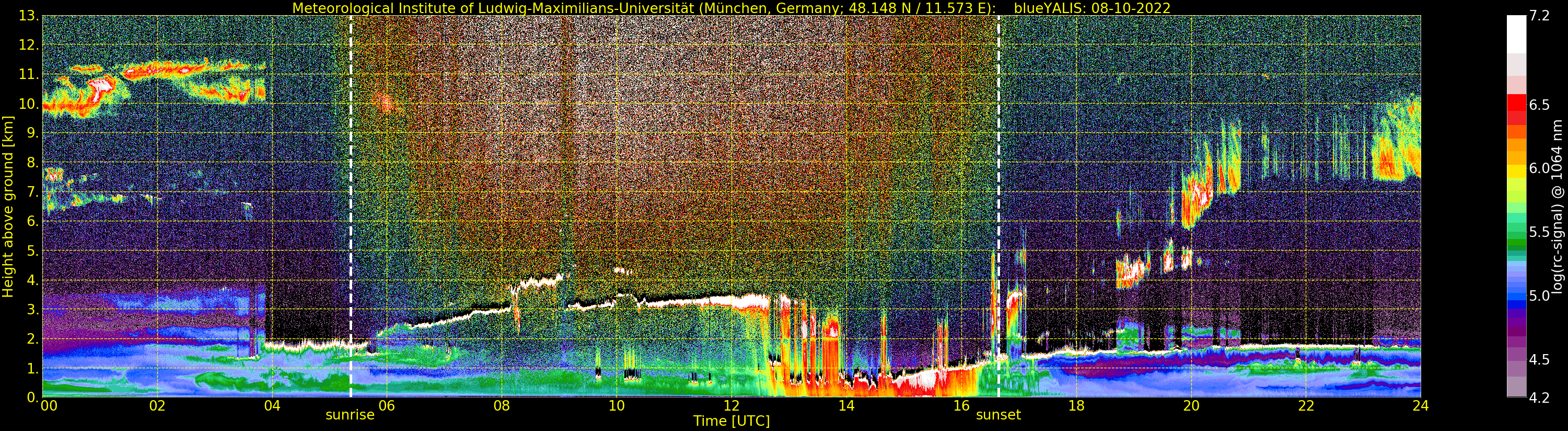Click the '00' tick on the time axis
Screen dimensions: 1568x431
click(x=49, y=406)
